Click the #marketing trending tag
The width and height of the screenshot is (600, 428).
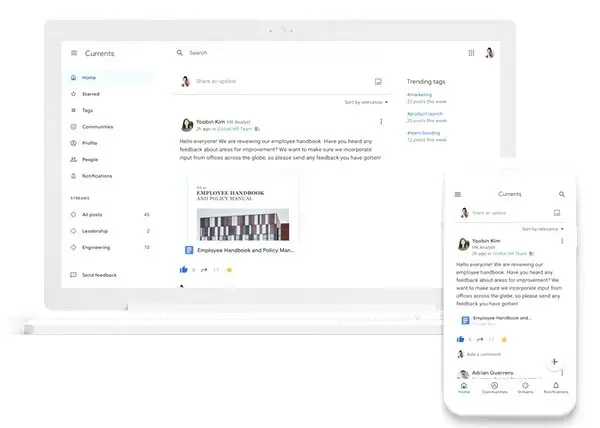tap(420, 95)
